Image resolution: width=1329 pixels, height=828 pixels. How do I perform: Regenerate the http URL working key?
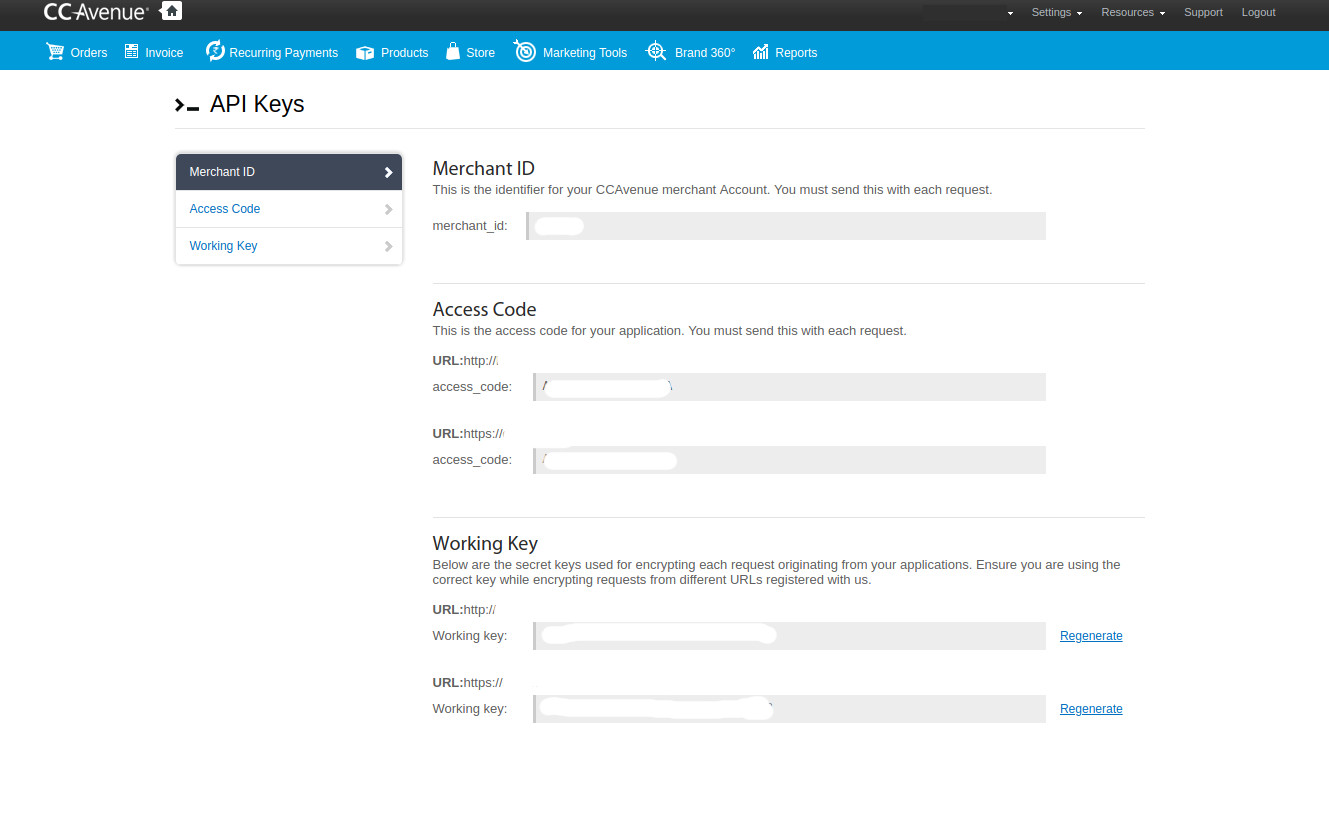click(1091, 636)
